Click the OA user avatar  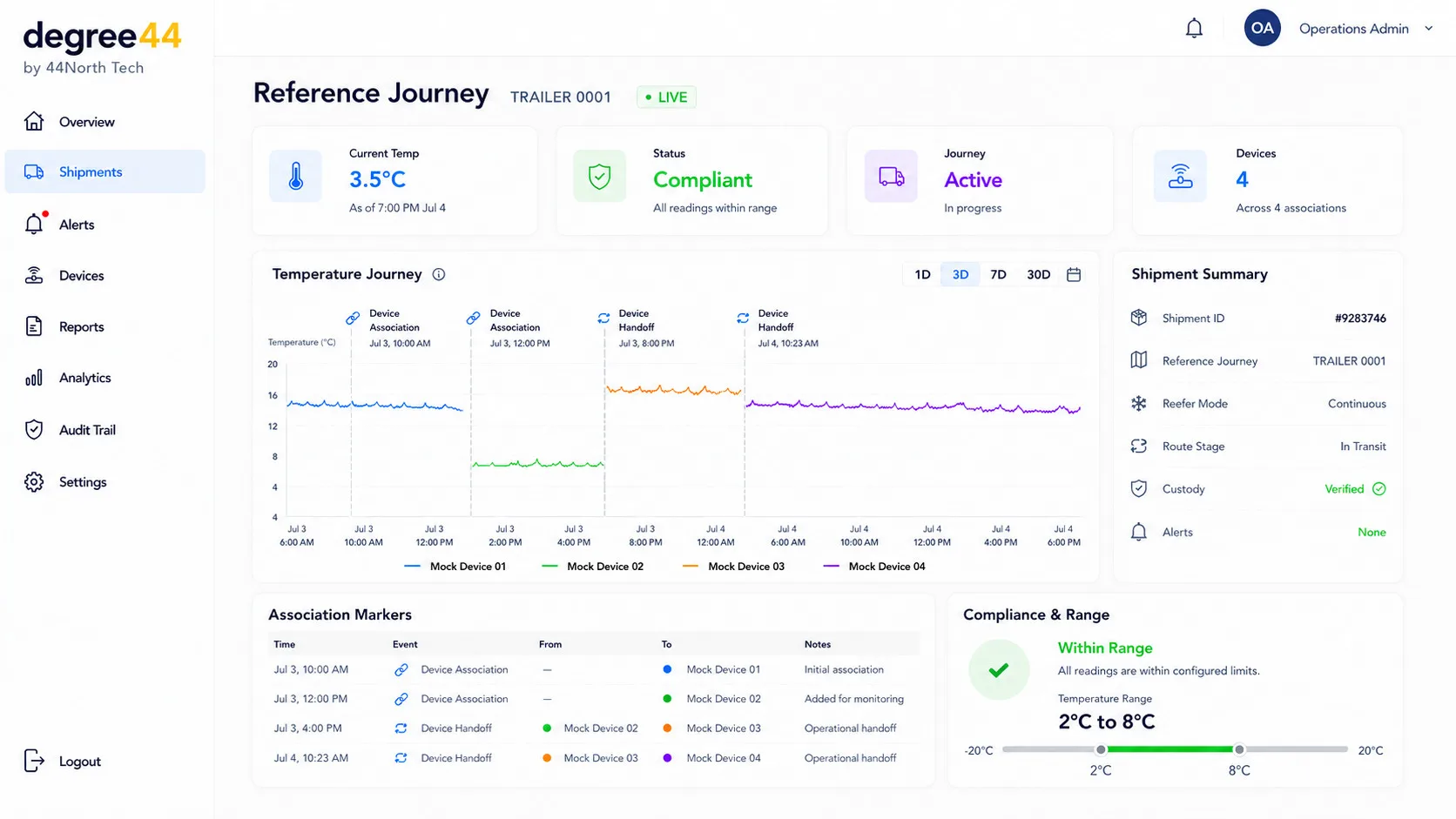click(x=1262, y=28)
